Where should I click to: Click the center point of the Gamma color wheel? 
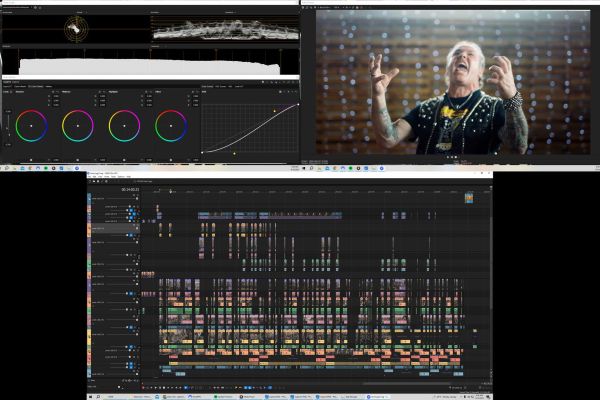pyautogui.click(x=78, y=126)
